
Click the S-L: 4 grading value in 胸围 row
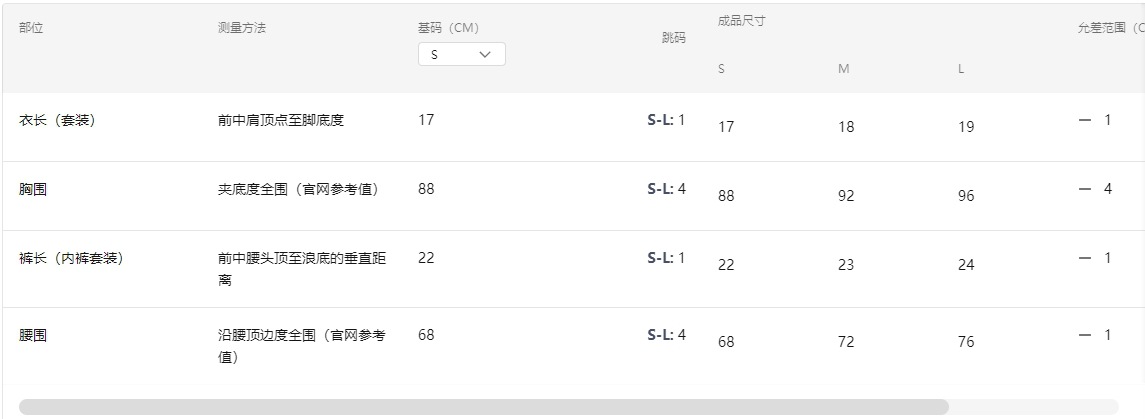click(666, 189)
